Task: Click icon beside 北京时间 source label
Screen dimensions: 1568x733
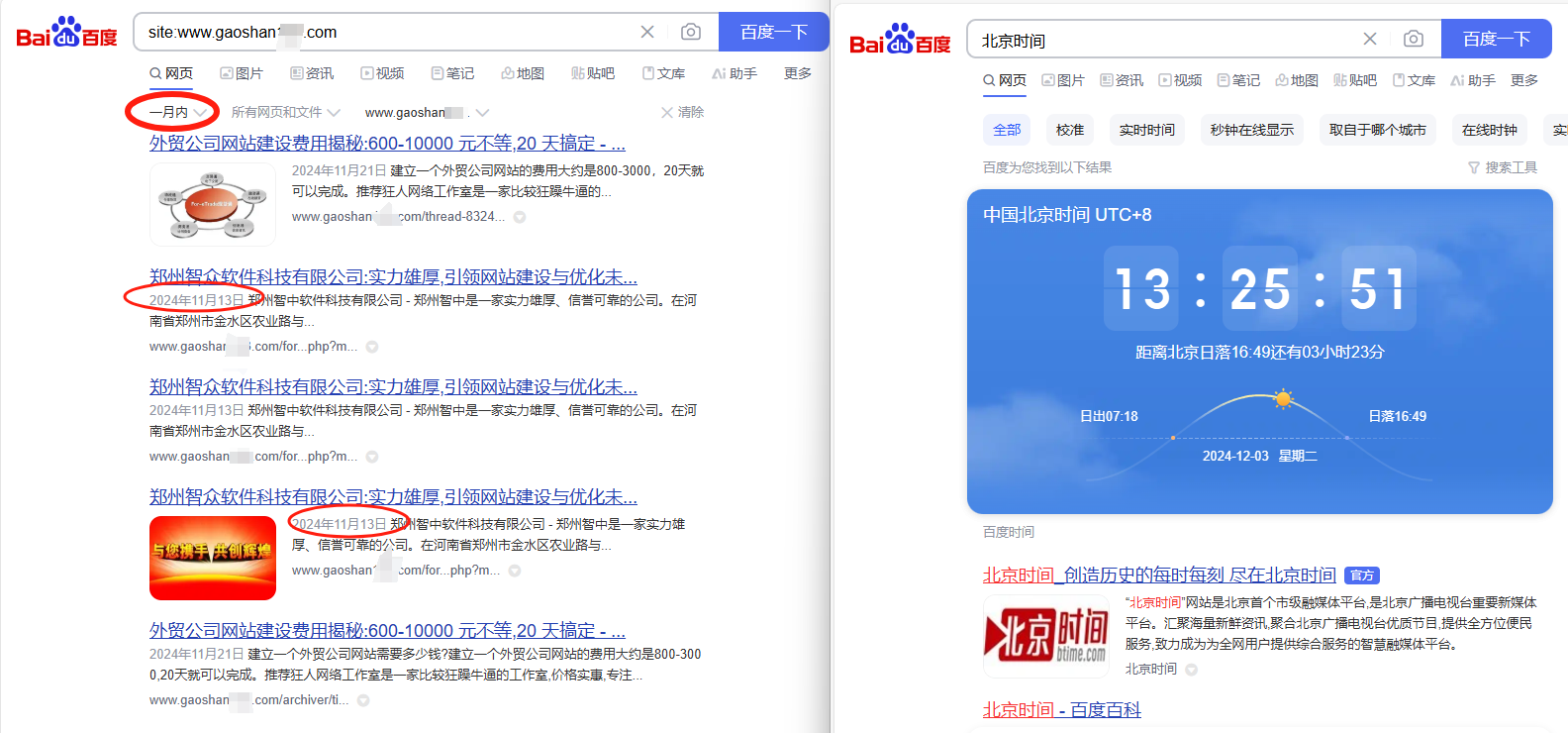Action: pos(1192,670)
